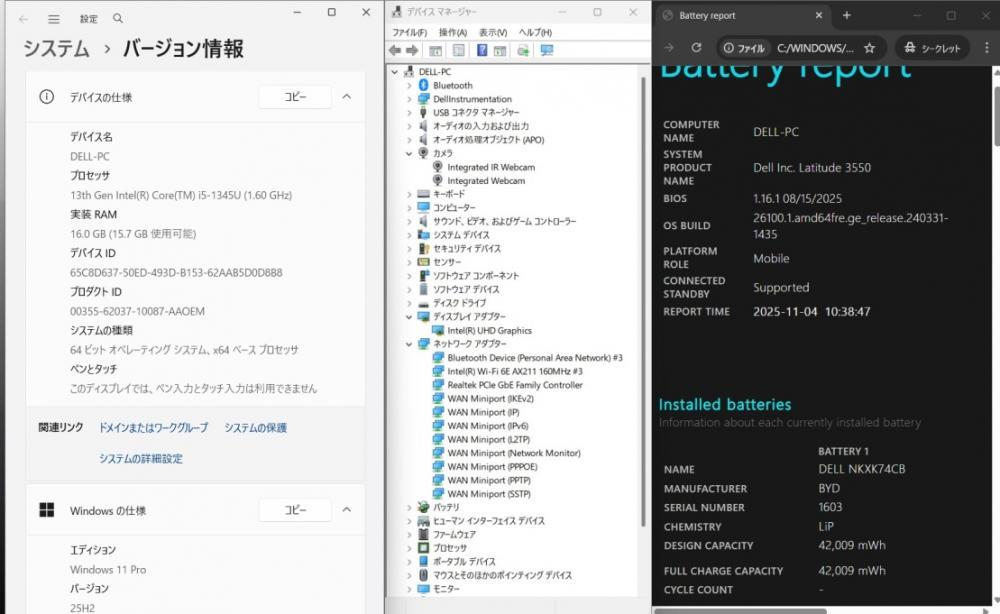Open Settings hamburger navigation menu
The height and width of the screenshot is (614, 1000).
coord(54,19)
